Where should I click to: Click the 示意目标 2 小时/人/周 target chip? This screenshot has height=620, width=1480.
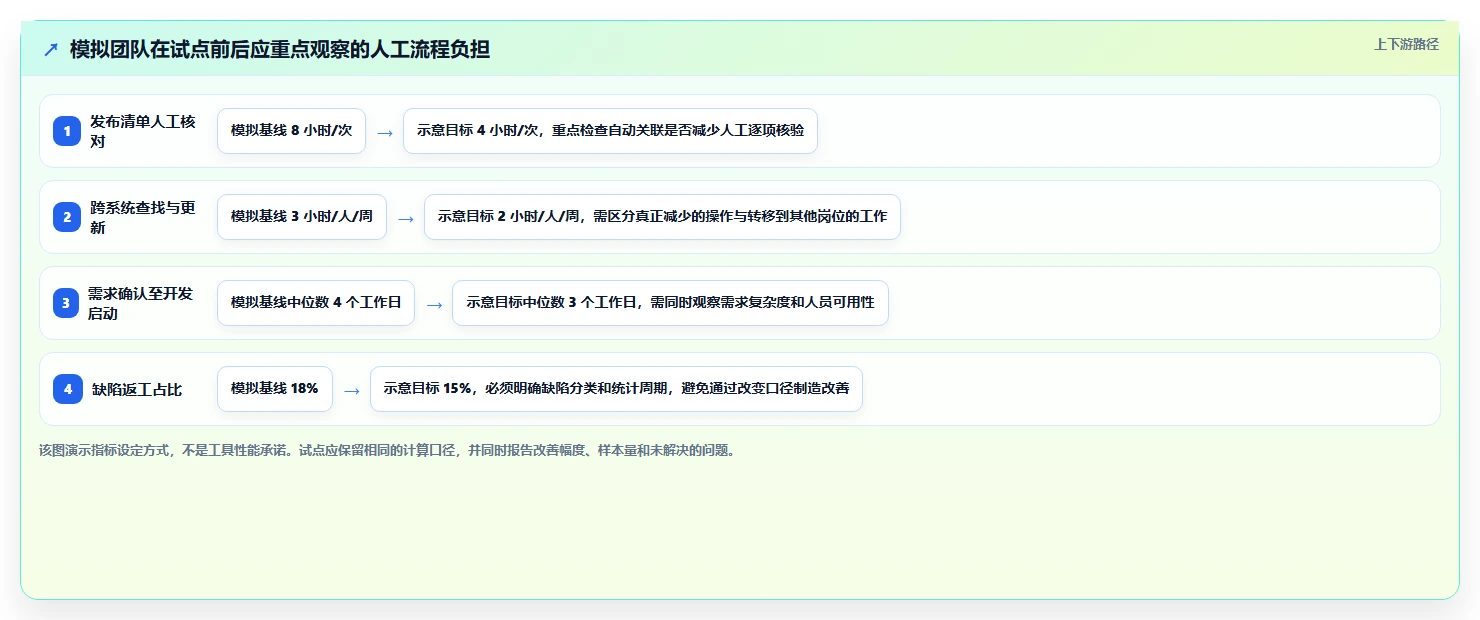pos(662,217)
